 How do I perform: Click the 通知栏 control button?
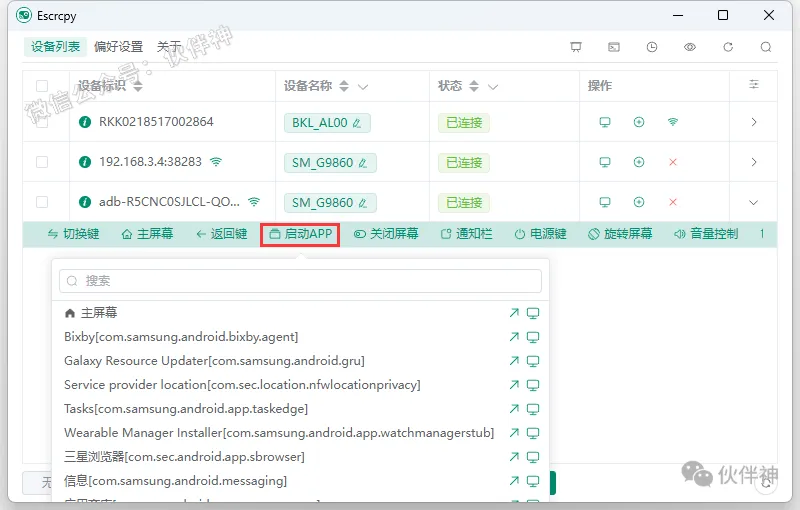tap(466, 234)
